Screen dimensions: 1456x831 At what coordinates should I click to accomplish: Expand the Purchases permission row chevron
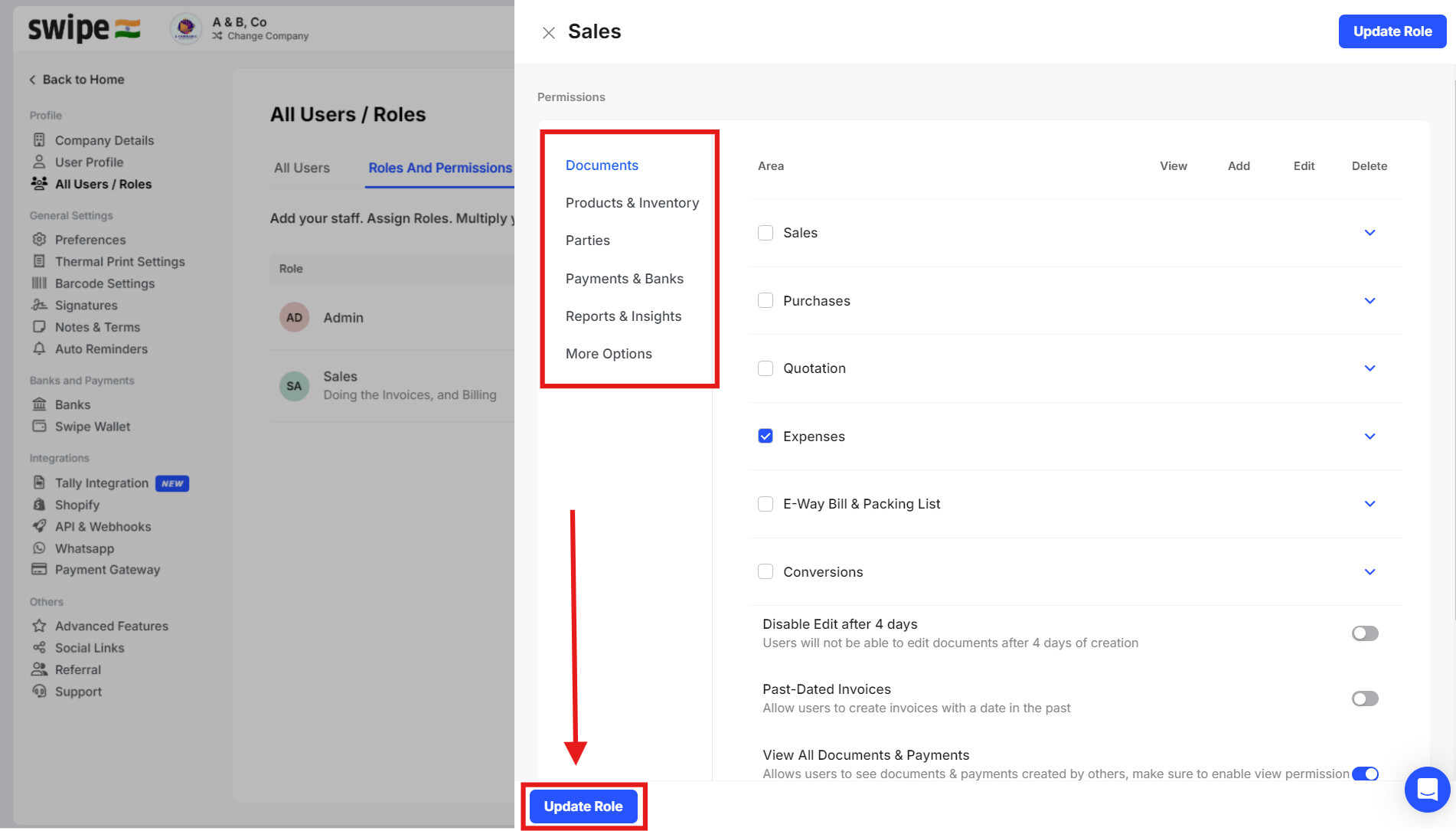(x=1369, y=301)
